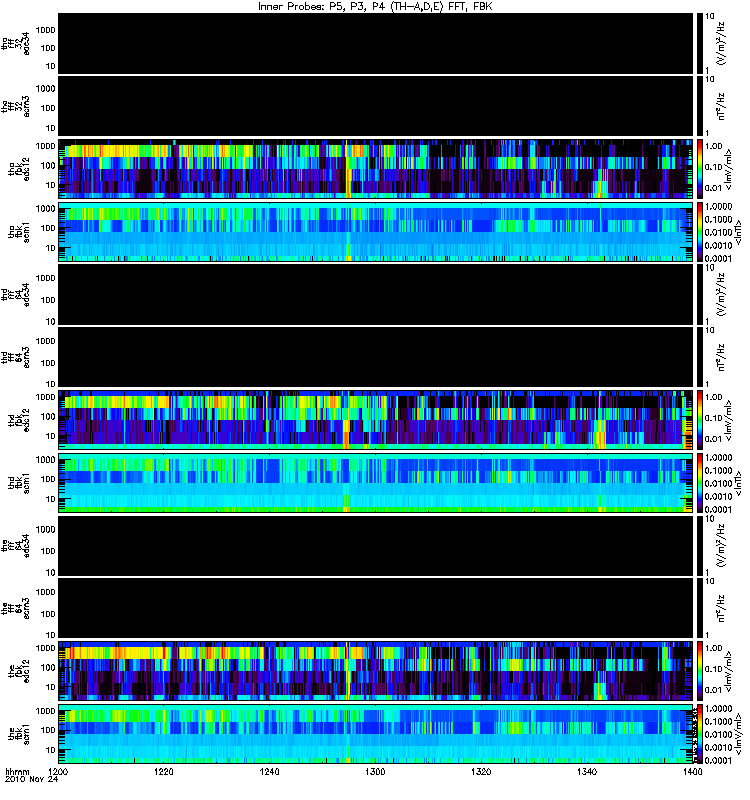This screenshot has height=800, width=750.
Task: Click the 0.10 color scale value of thd edc12
Action: coord(713,418)
